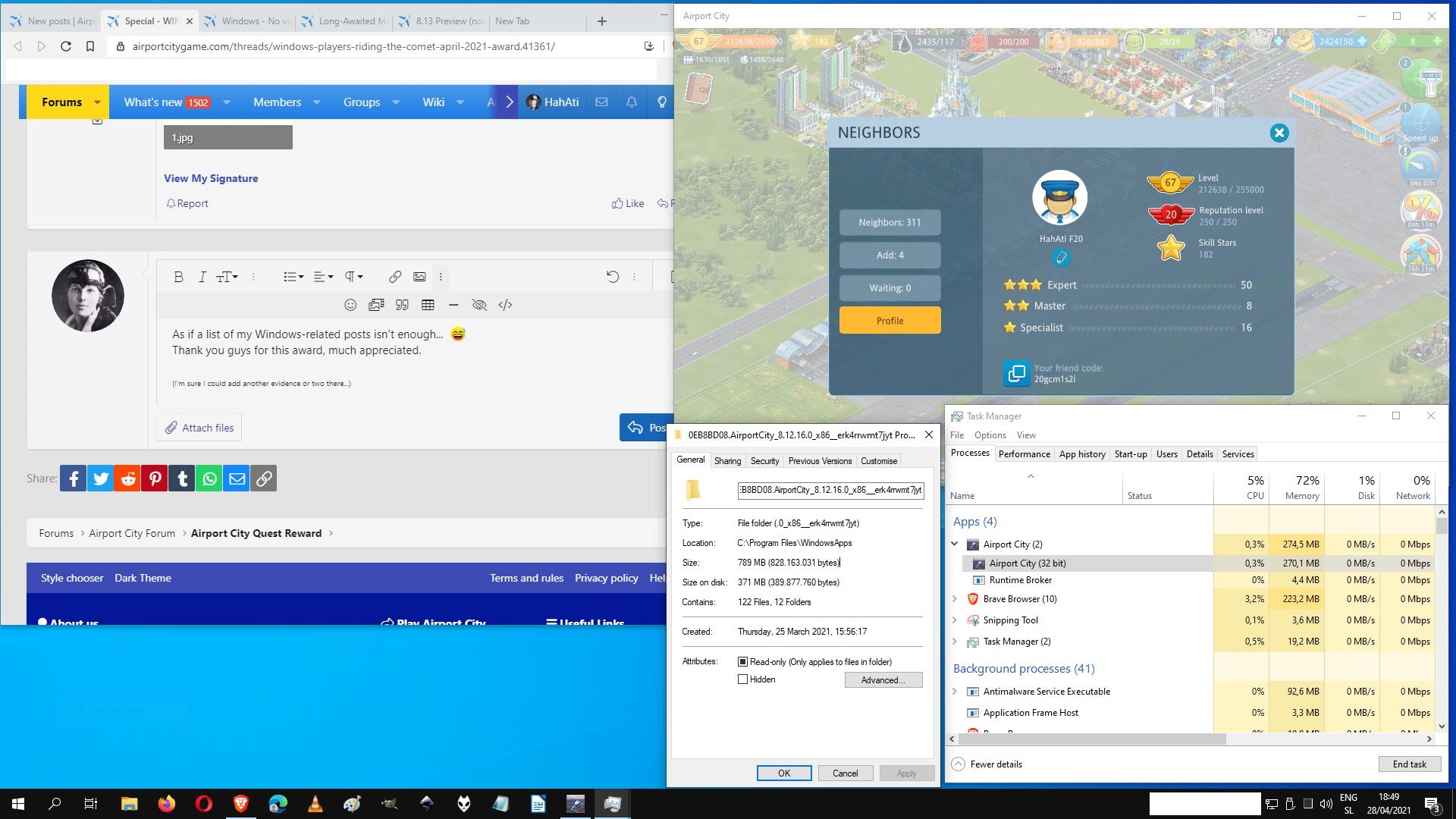Open the Forums nav dropdown arrow
The image size is (1456, 819).
[97, 102]
